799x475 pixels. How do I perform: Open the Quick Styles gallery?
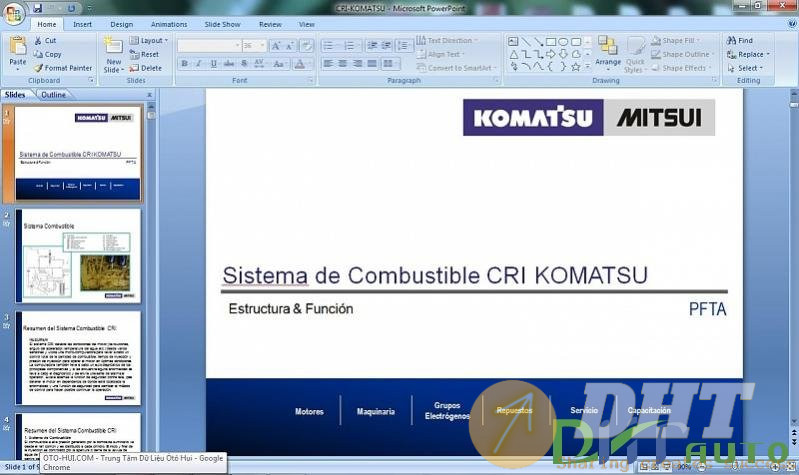[x=635, y=55]
